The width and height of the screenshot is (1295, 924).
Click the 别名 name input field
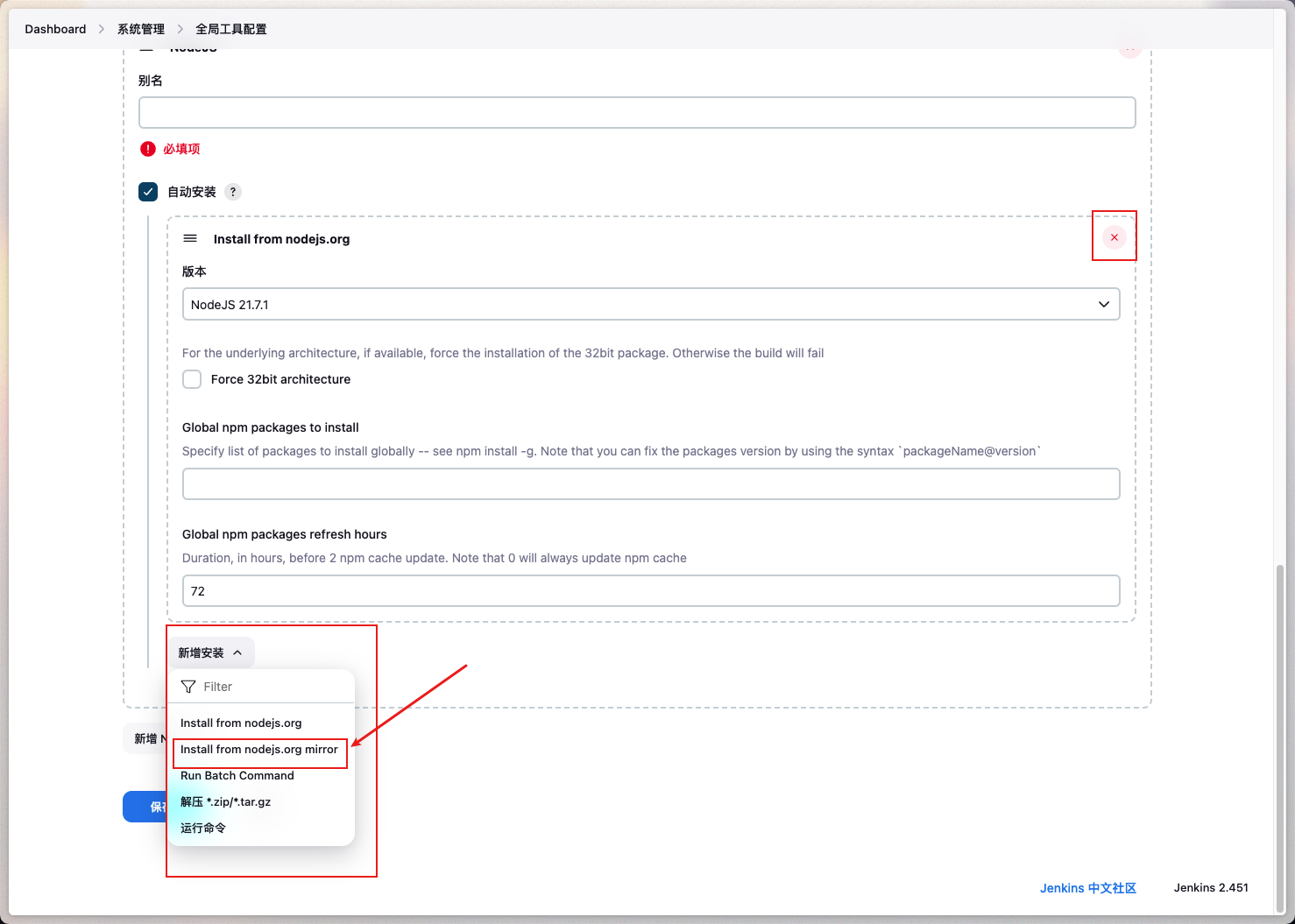click(x=637, y=112)
